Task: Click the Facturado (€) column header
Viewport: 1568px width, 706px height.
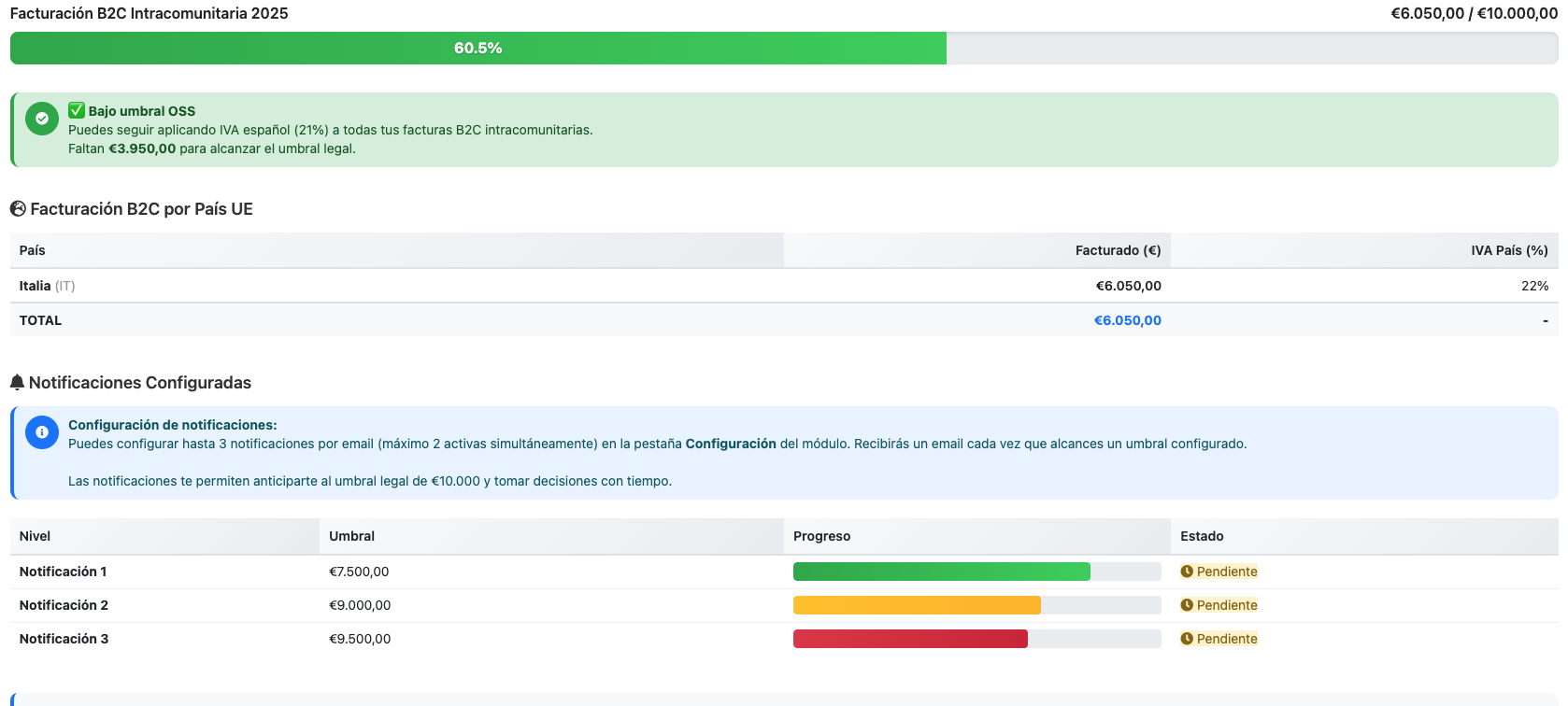Action: click(x=1118, y=250)
